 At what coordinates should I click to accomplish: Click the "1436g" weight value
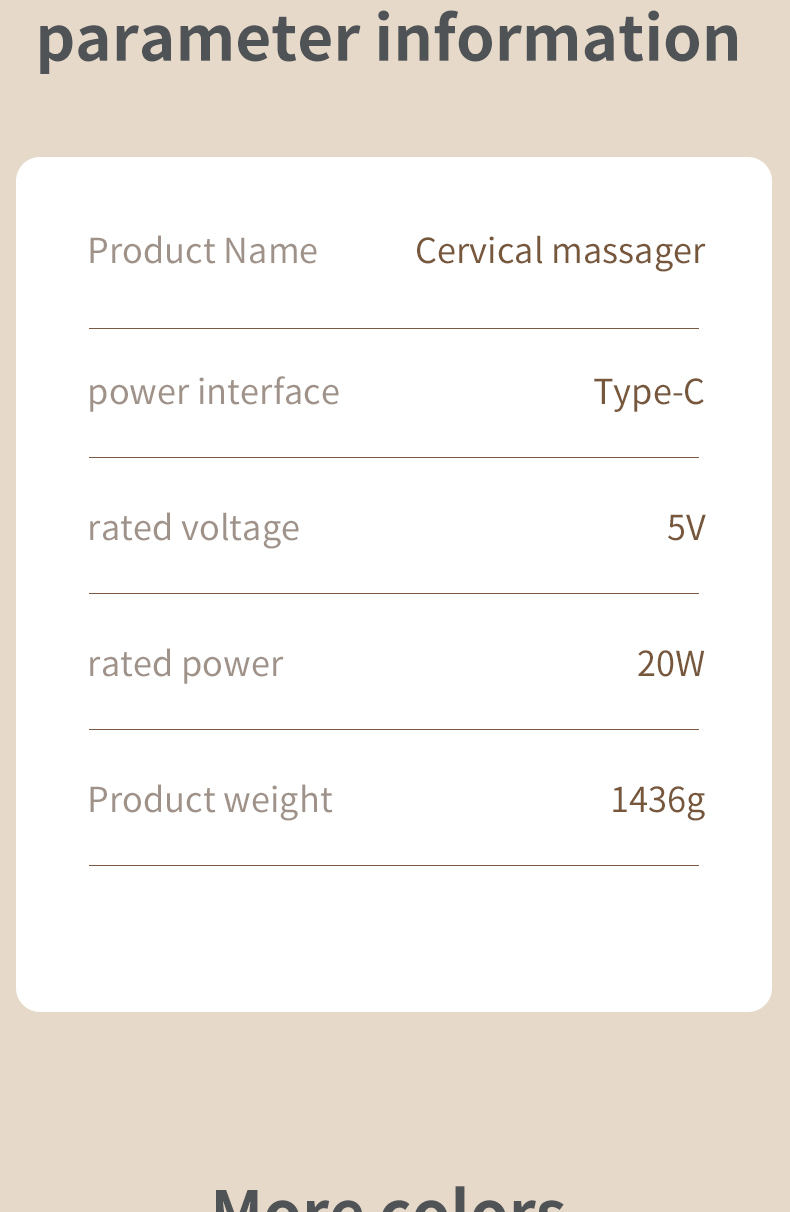[x=658, y=799]
